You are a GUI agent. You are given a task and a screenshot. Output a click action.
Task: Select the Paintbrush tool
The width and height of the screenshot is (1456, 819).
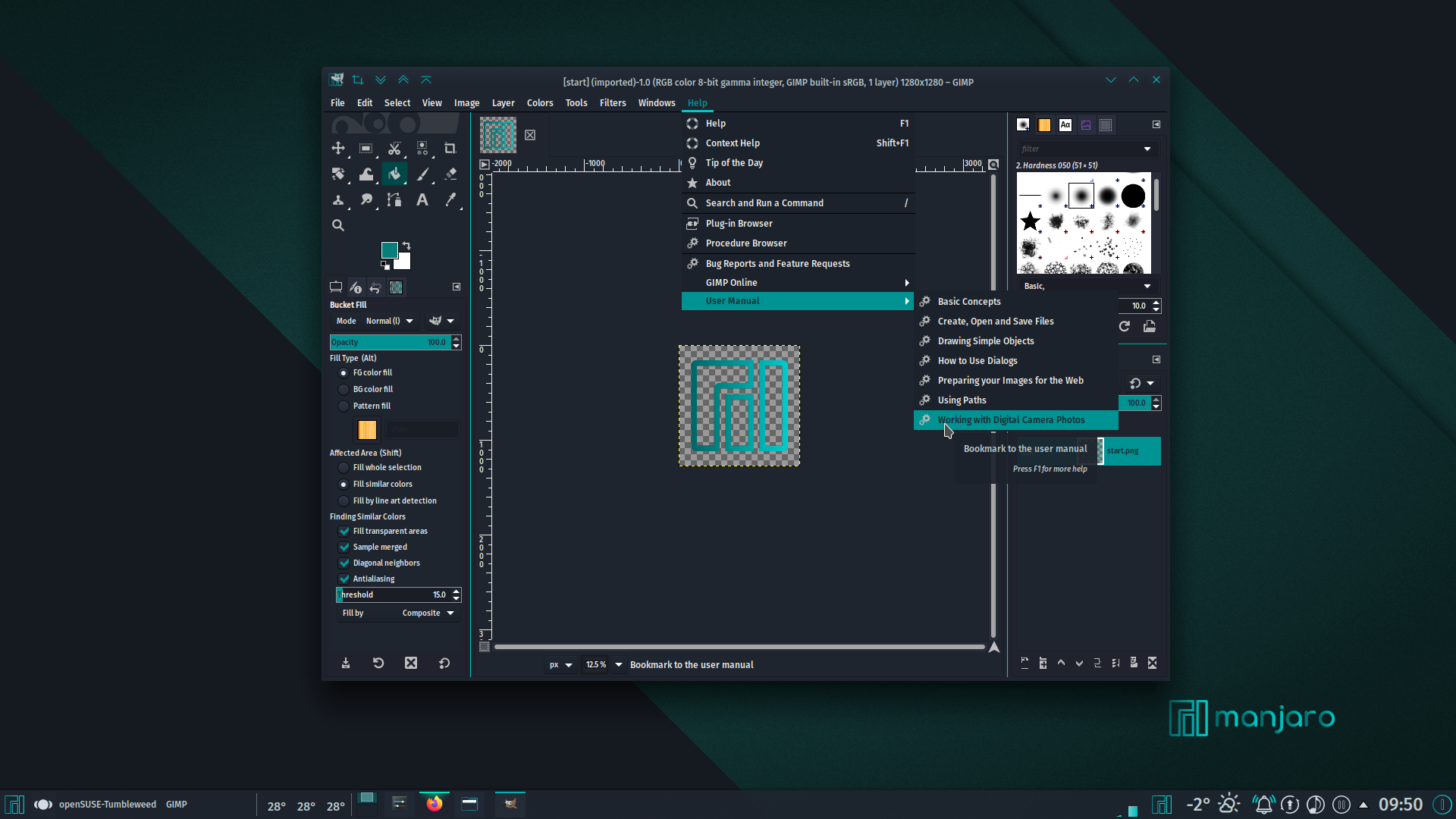click(422, 174)
